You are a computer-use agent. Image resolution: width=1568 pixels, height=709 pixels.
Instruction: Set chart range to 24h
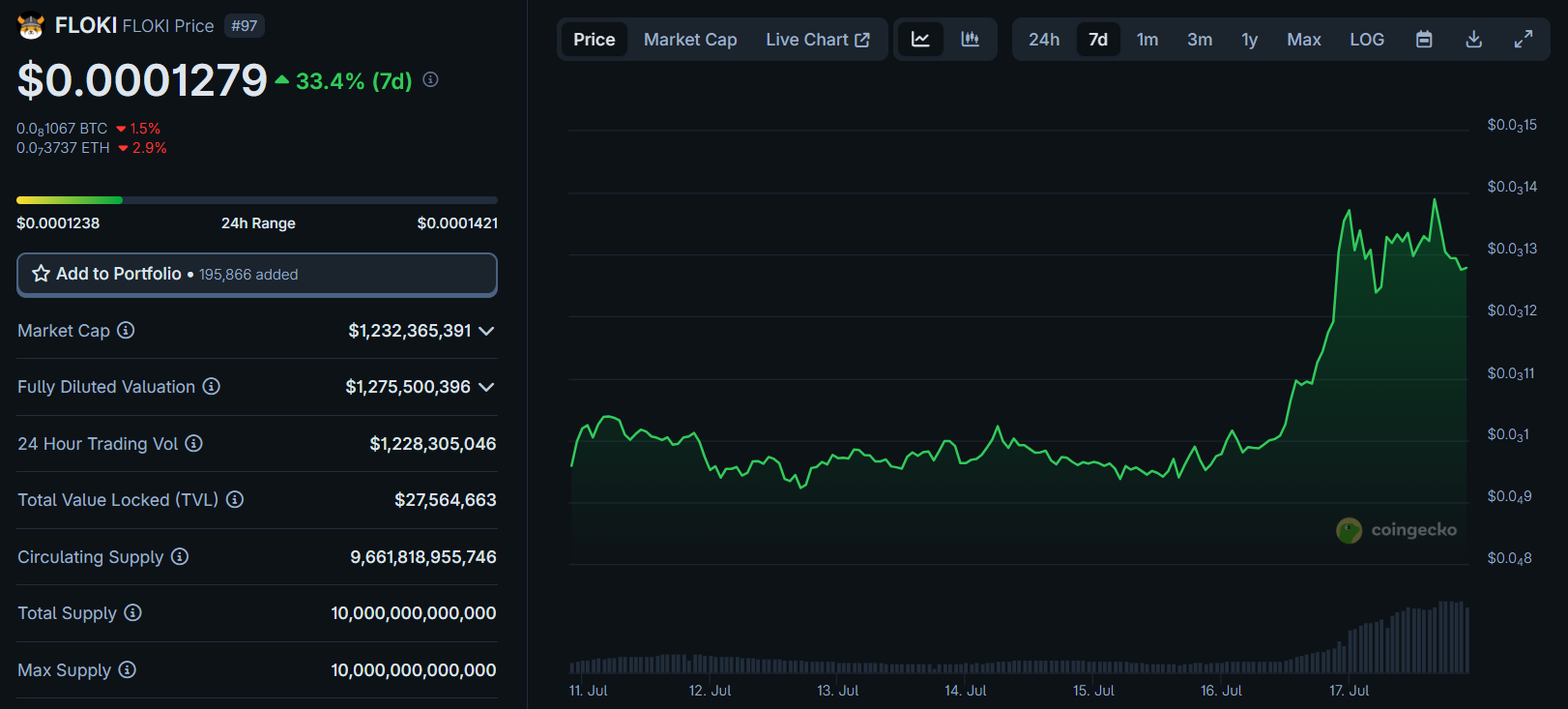coord(1044,40)
